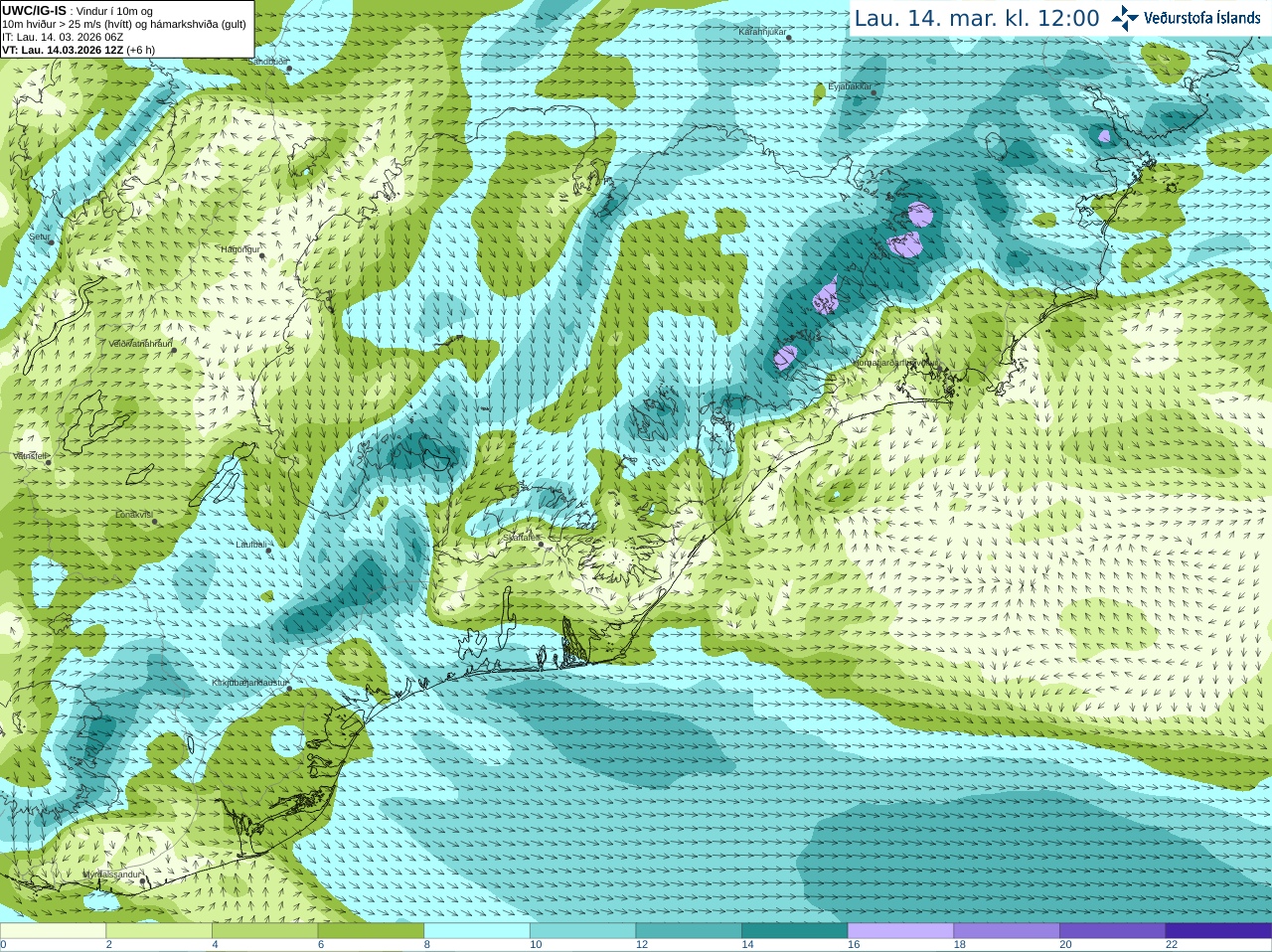Pick the 18–20 m/s medium purple legend swatch
The height and width of the screenshot is (952, 1272).
[x=1007, y=931]
